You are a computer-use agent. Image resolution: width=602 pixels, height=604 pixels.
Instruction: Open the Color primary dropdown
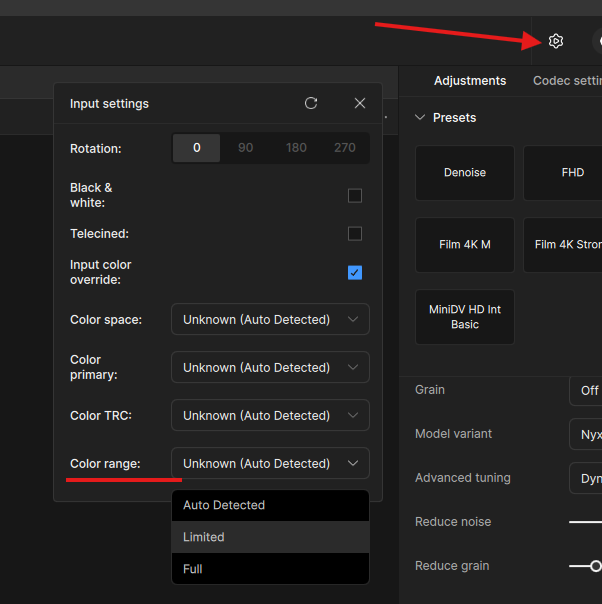coord(270,368)
